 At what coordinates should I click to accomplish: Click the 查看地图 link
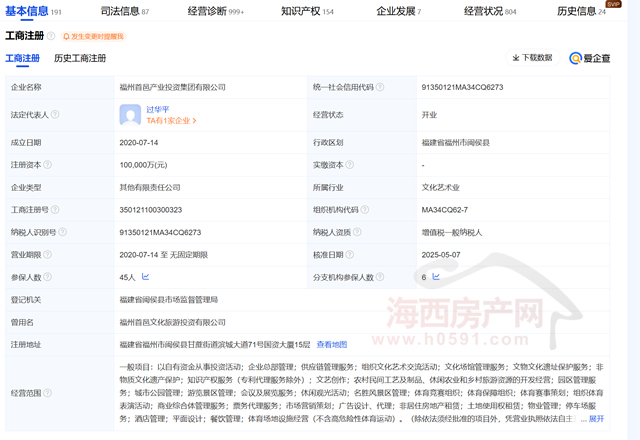tap(331, 343)
